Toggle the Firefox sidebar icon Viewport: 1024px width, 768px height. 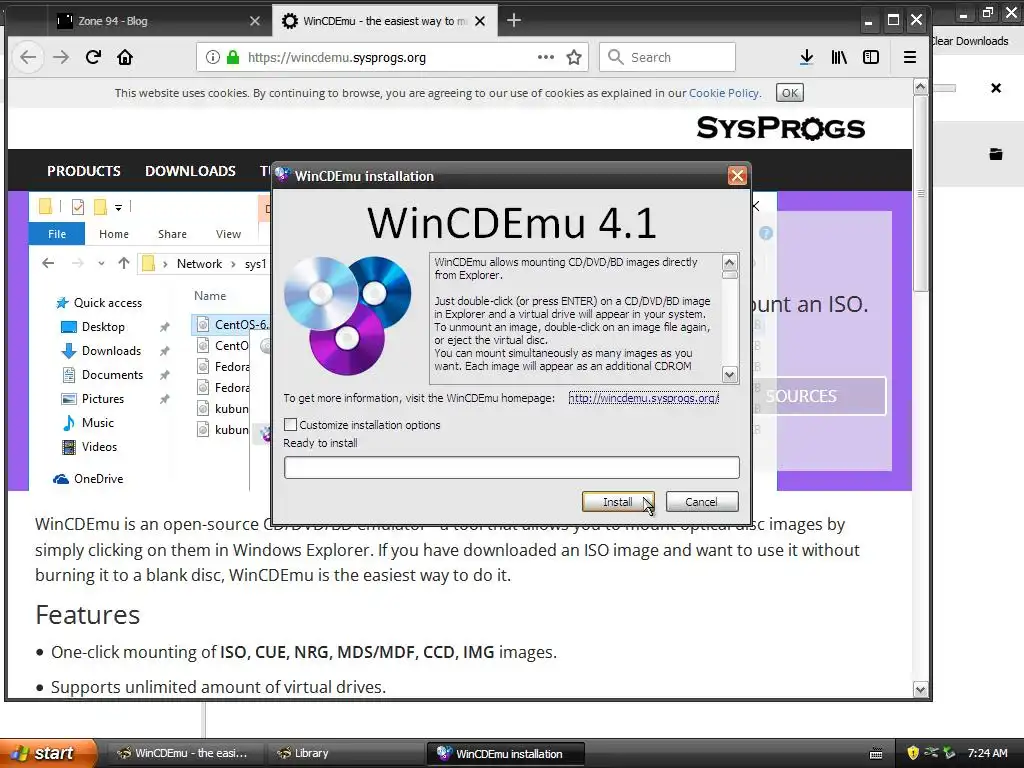(871, 57)
